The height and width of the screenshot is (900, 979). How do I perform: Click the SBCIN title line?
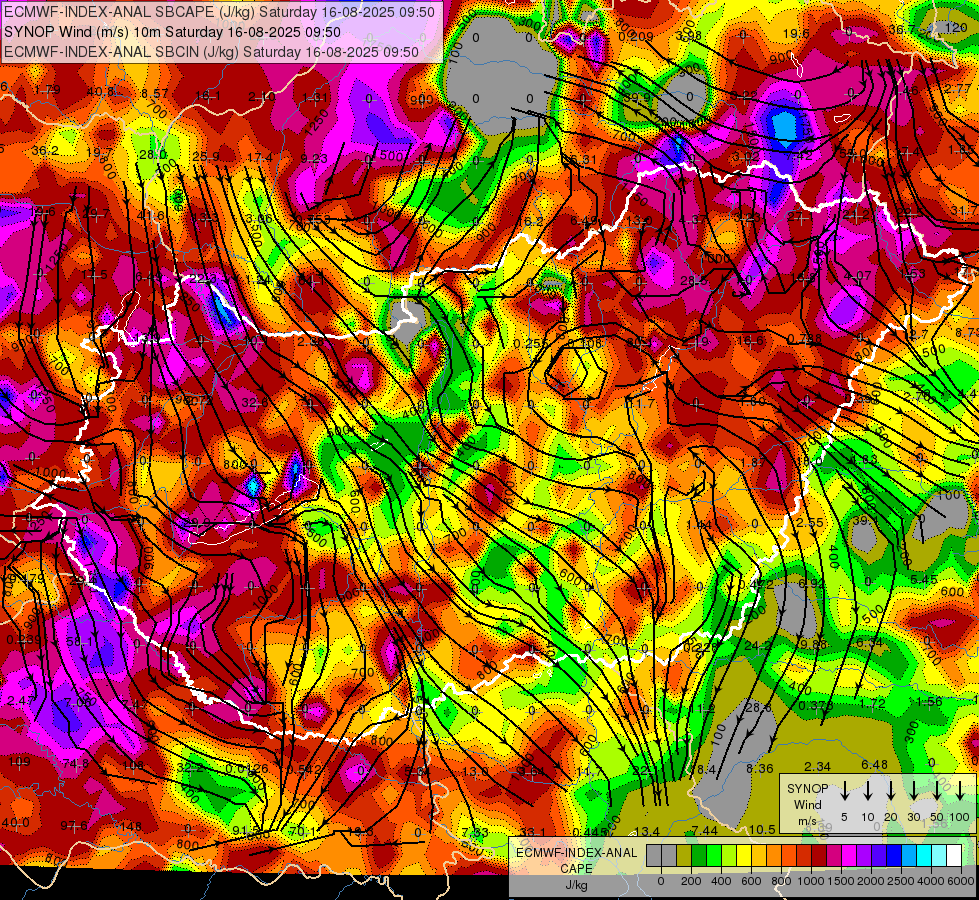[211, 52]
